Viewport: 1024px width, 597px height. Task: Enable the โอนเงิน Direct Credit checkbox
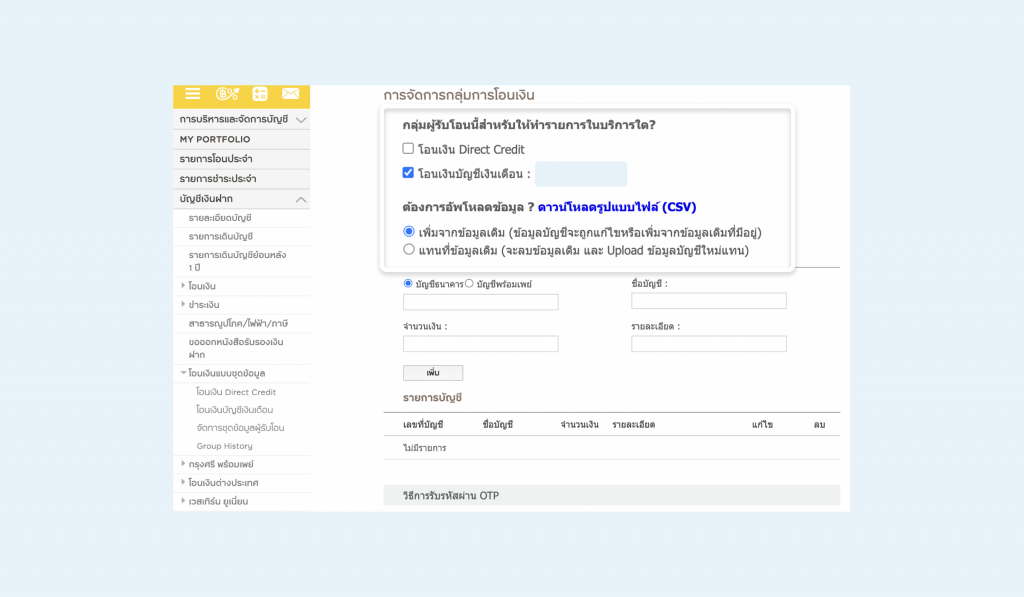(408, 148)
